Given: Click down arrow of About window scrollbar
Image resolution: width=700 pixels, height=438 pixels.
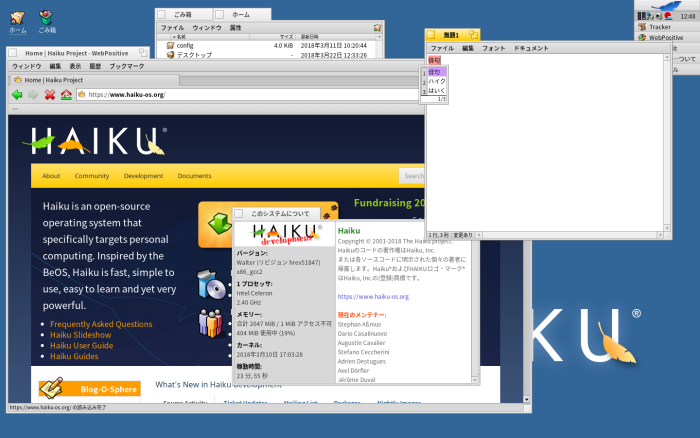Looking at the screenshot, I should pos(475,380).
